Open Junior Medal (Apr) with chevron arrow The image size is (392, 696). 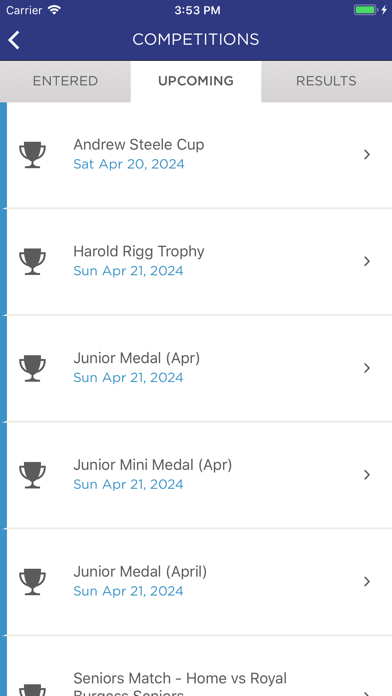pyautogui.click(x=367, y=368)
